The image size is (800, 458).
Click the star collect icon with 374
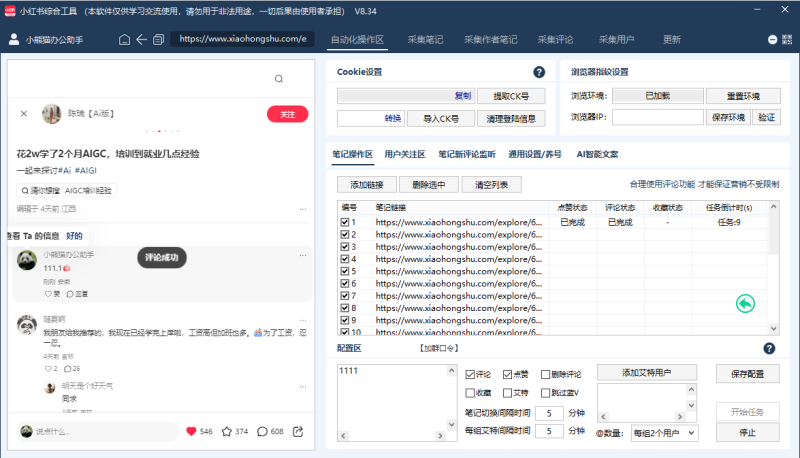[227, 431]
